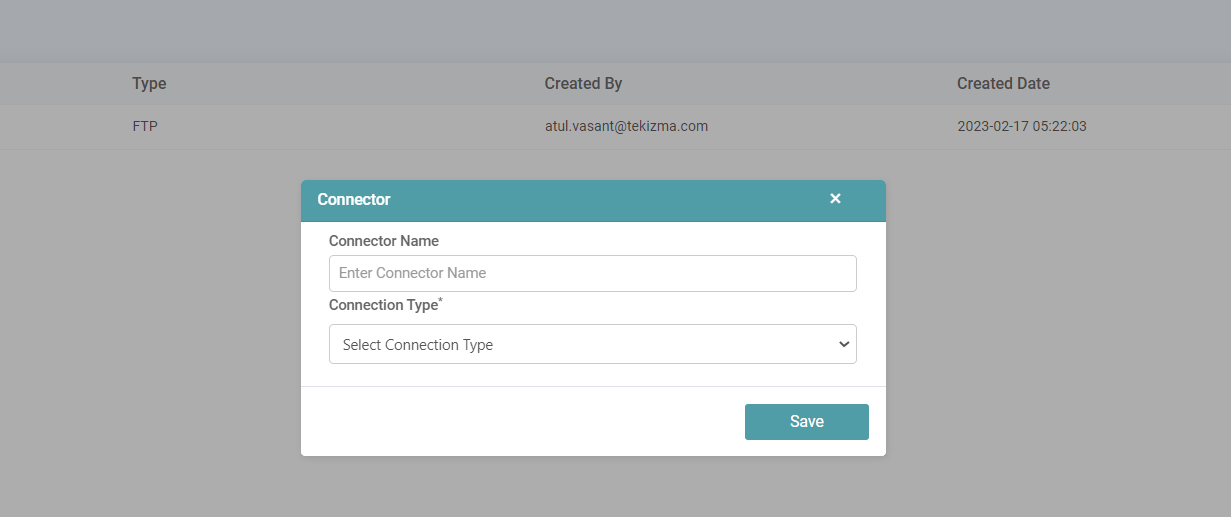Click the Connector title in dialog header
1231x517 pixels.
tap(354, 200)
